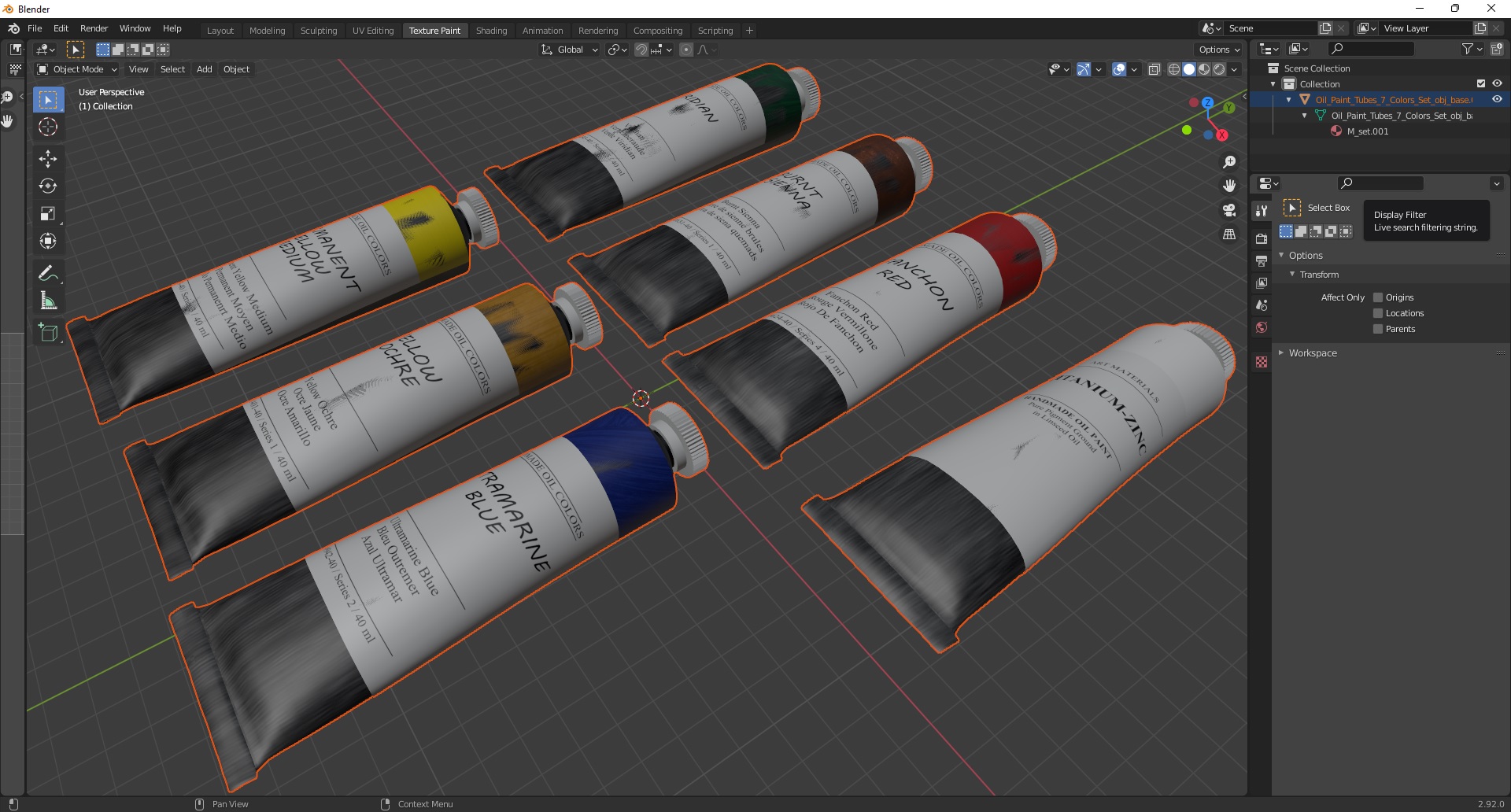
Task: Toggle show gizmo button
Action: click(1084, 69)
